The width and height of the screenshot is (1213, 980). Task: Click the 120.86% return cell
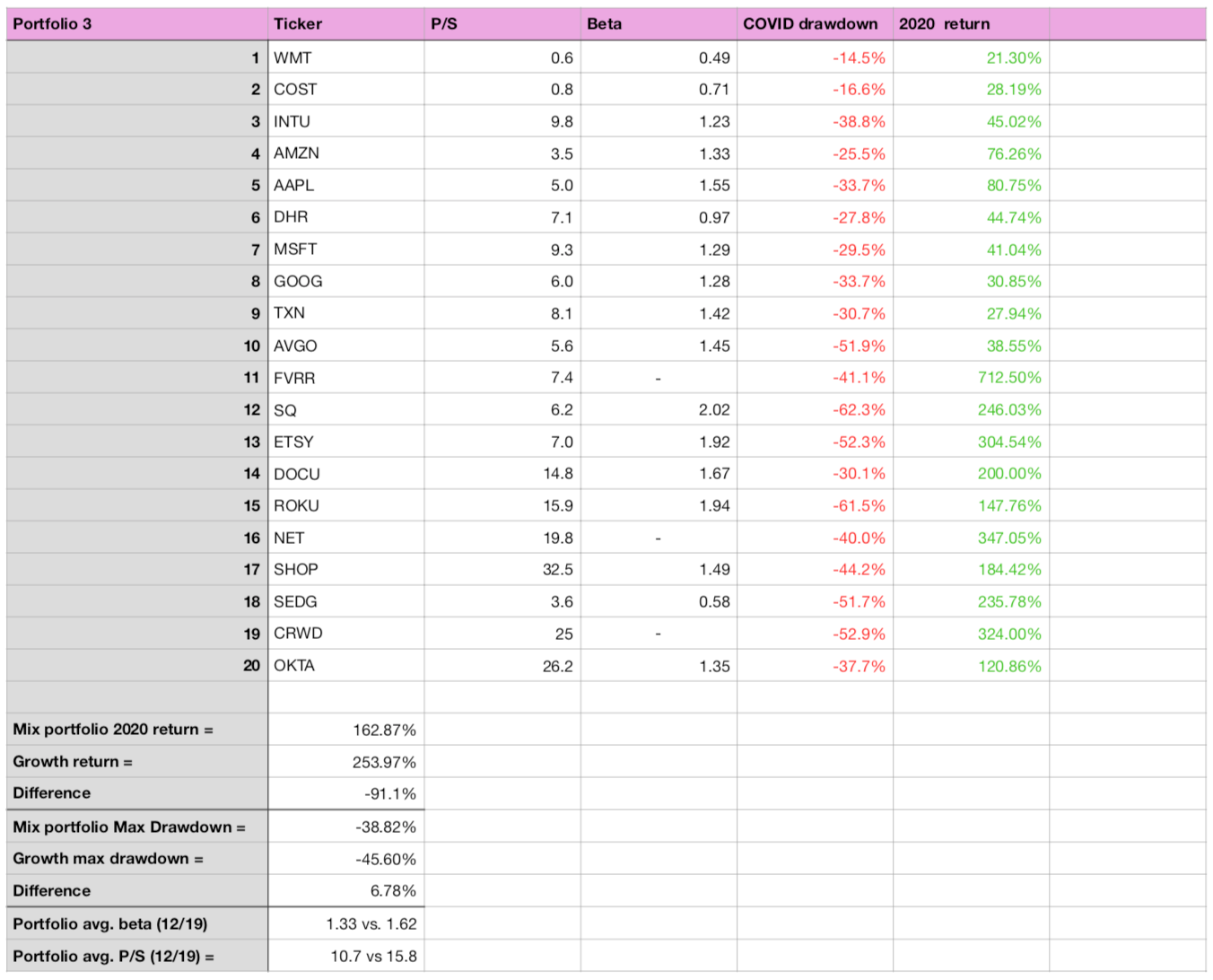point(971,666)
